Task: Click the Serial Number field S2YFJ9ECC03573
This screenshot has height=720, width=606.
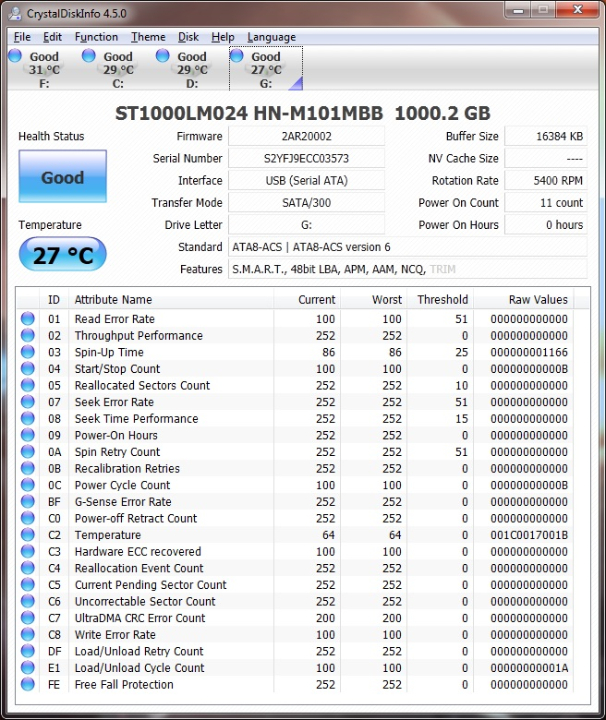Action: pos(307,158)
